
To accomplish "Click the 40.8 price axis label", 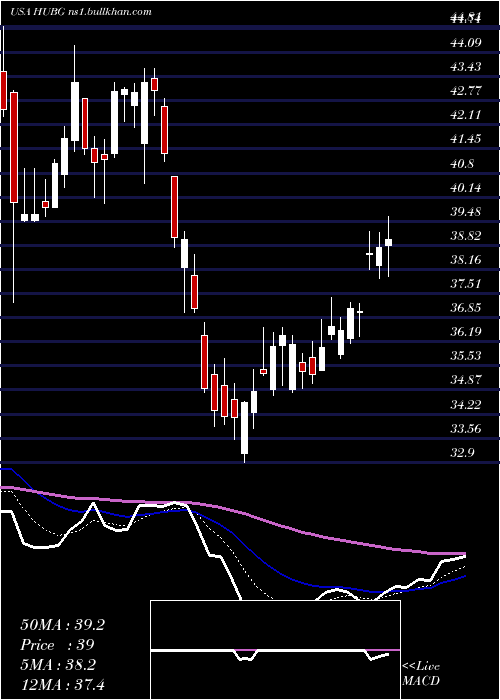I will click(462, 164).
